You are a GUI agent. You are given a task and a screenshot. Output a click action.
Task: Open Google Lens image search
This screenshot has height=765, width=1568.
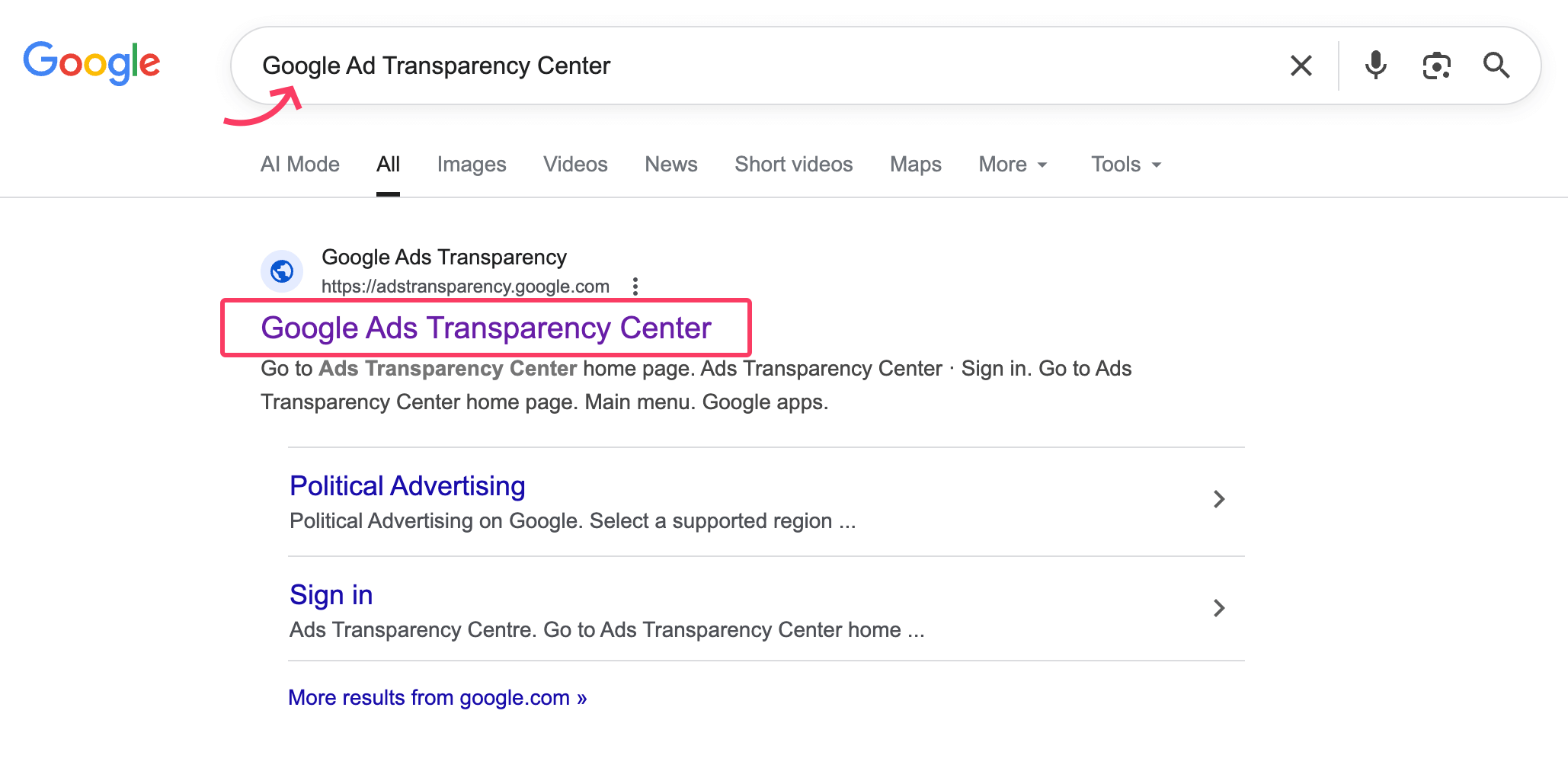coord(1436,66)
